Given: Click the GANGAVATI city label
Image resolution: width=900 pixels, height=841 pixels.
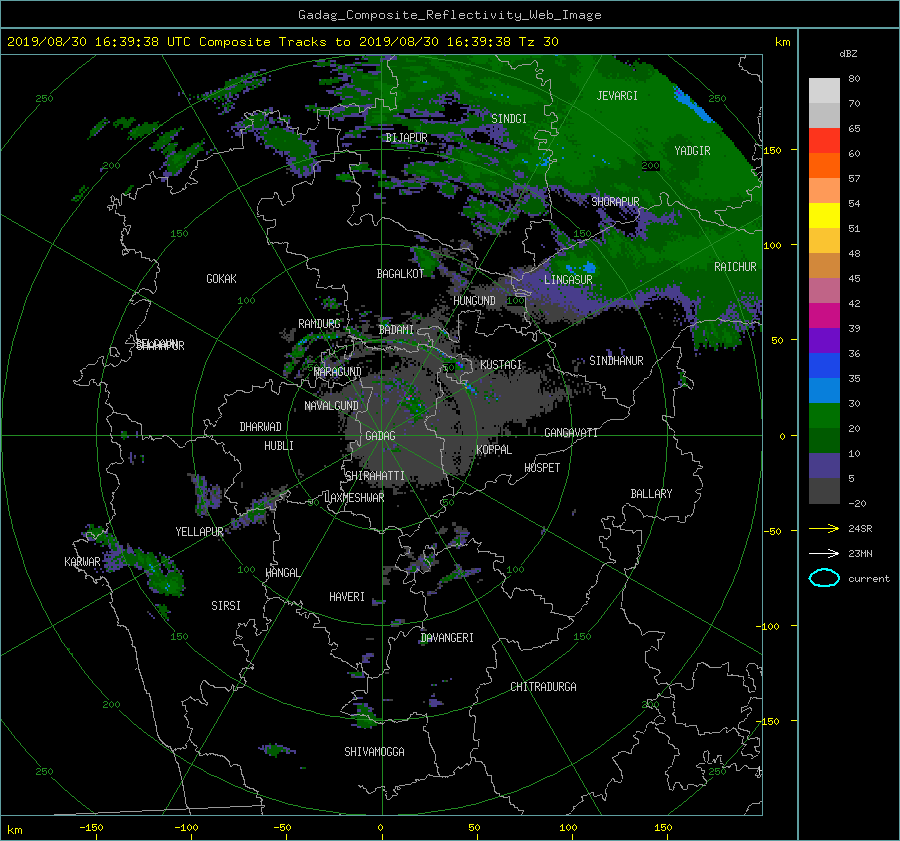Looking at the screenshot, I should coord(571,433).
